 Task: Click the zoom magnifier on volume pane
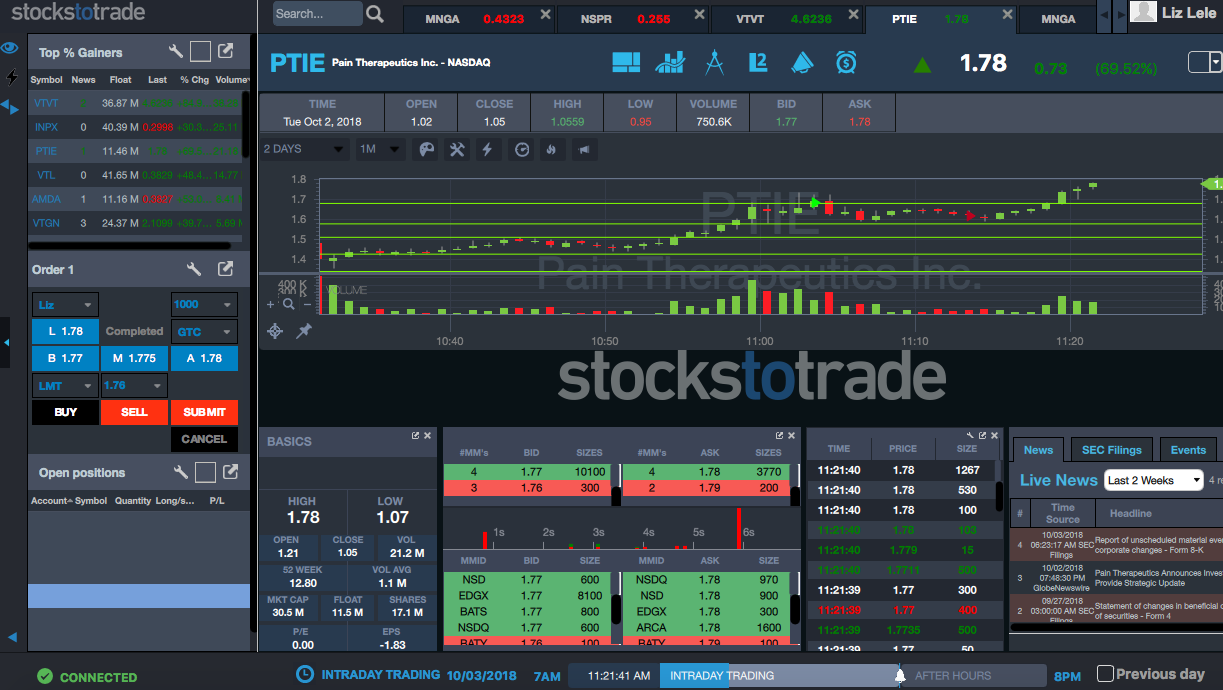coord(288,304)
